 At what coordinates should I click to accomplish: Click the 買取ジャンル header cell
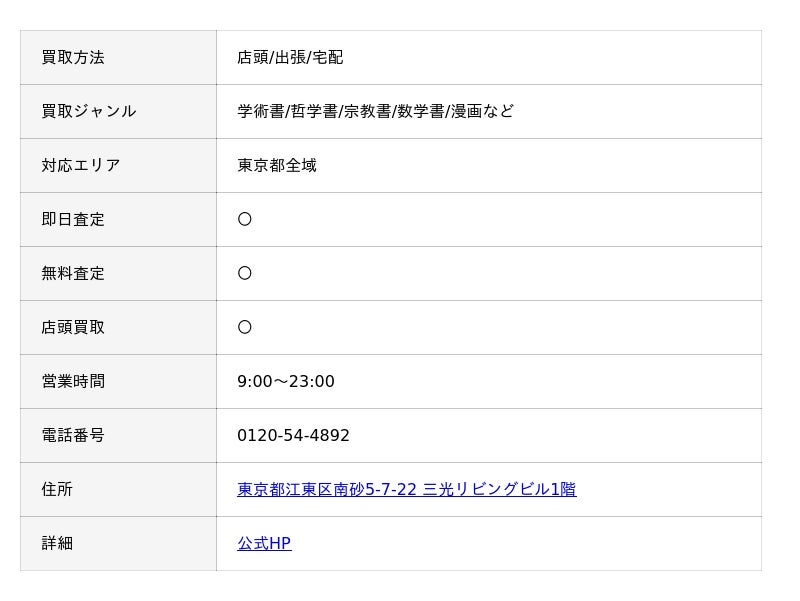click(x=118, y=111)
